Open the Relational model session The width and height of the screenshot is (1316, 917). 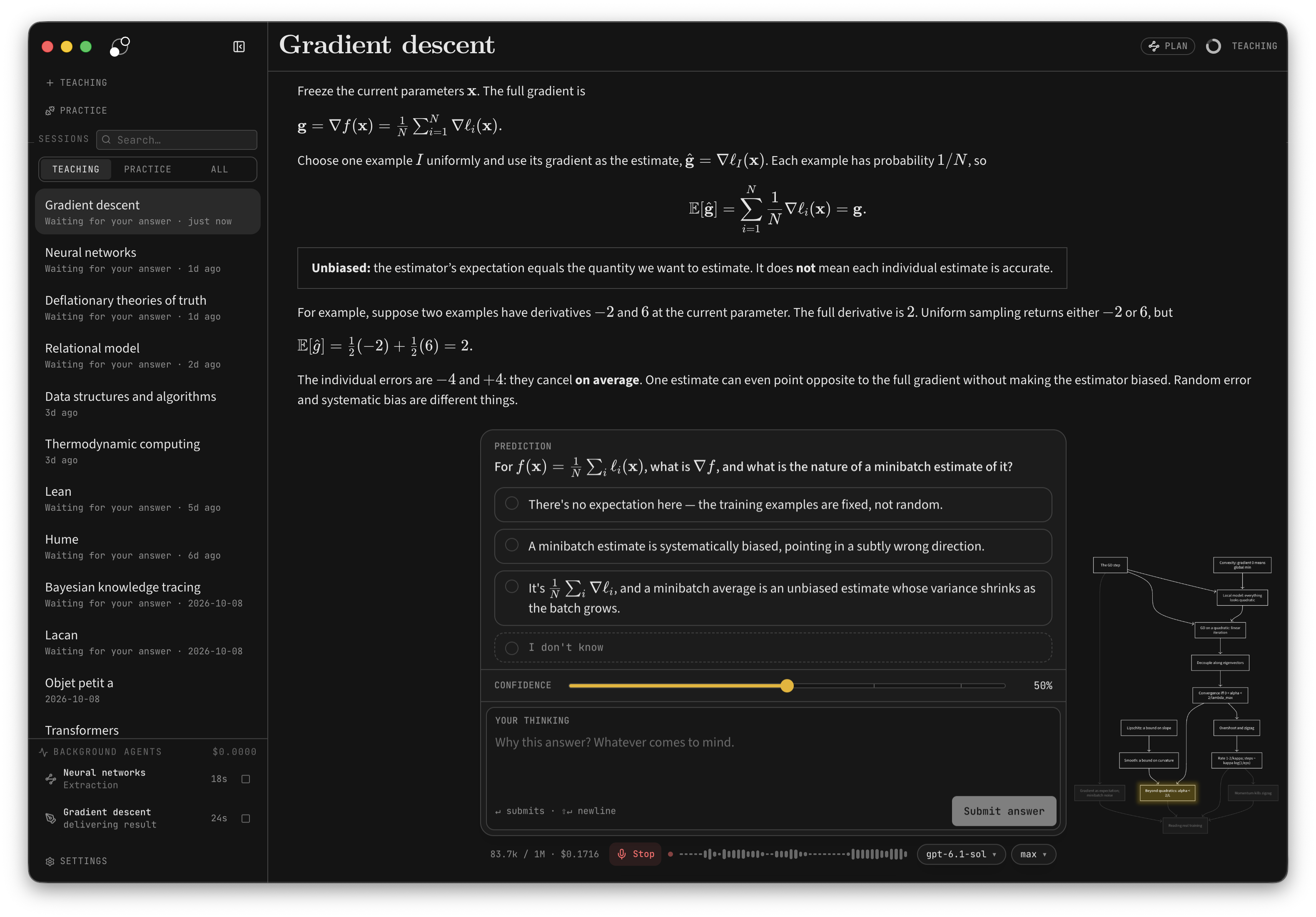[147, 355]
